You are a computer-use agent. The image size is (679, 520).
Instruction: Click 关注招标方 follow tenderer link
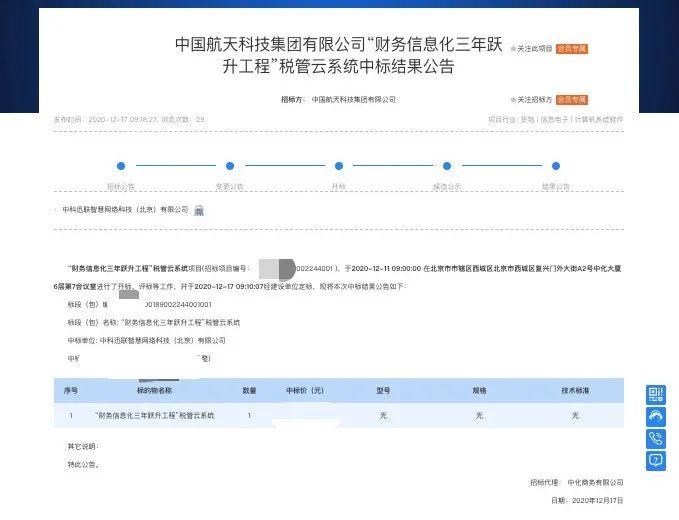click(535, 100)
